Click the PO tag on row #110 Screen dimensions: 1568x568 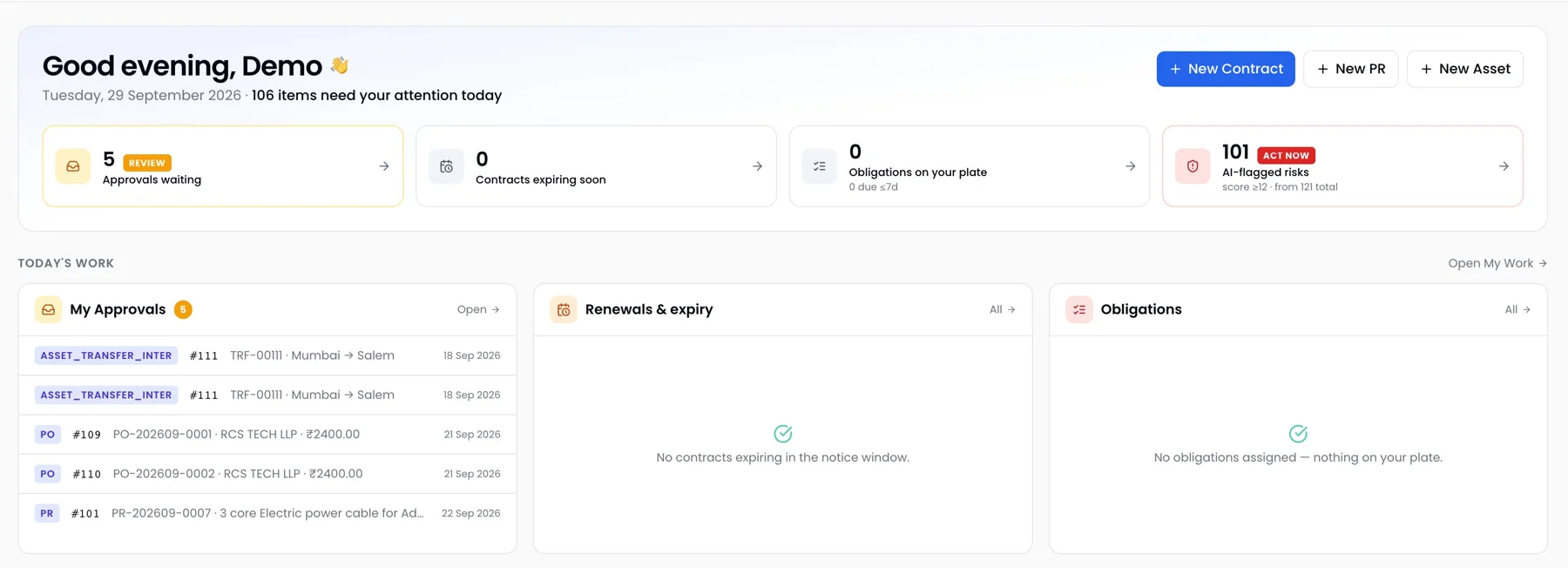tap(48, 474)
